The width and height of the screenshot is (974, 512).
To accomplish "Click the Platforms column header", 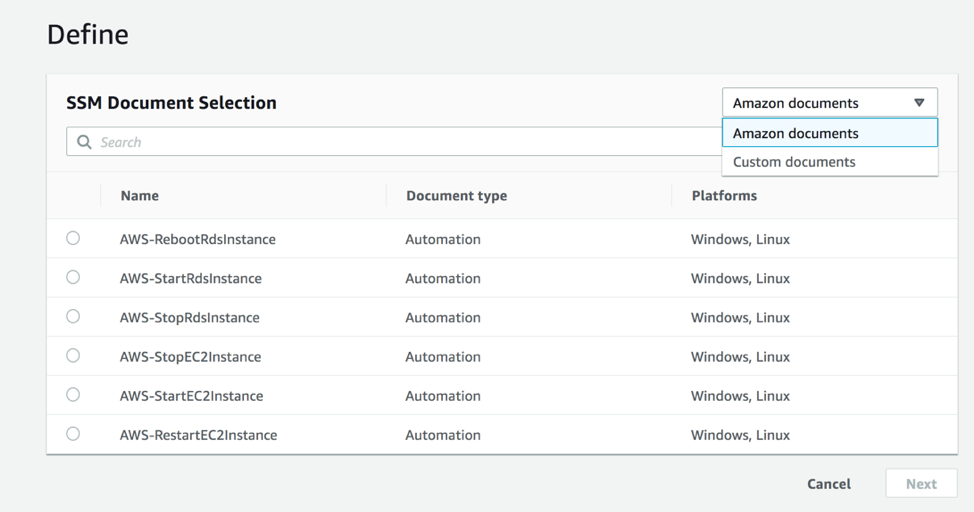I will (x=724, y=196).
